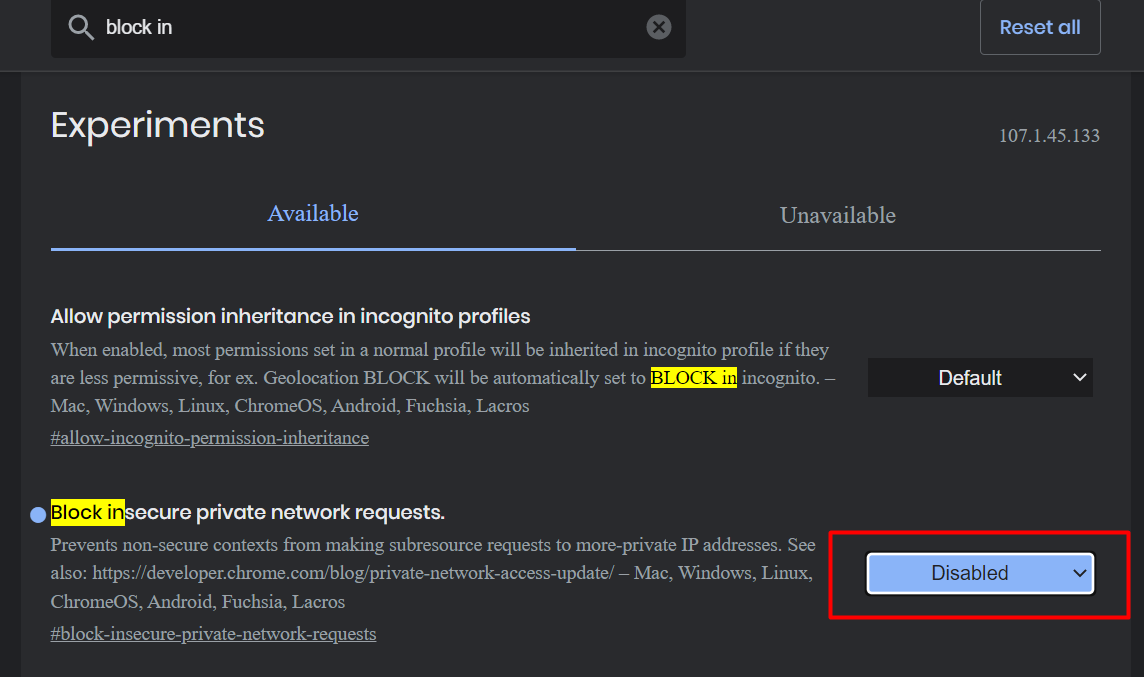Click 'Allow permission inheritance in incognito profiles' title
1144x677 pixels.
[290, 317]
